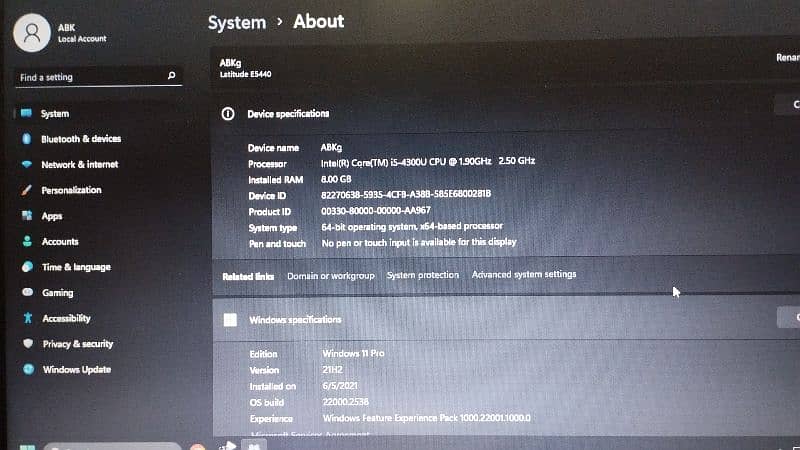This screenshot has height=450, width=800.
Task: Select the Installed RAM value 8.00 GB
Action: click(336, 179)
